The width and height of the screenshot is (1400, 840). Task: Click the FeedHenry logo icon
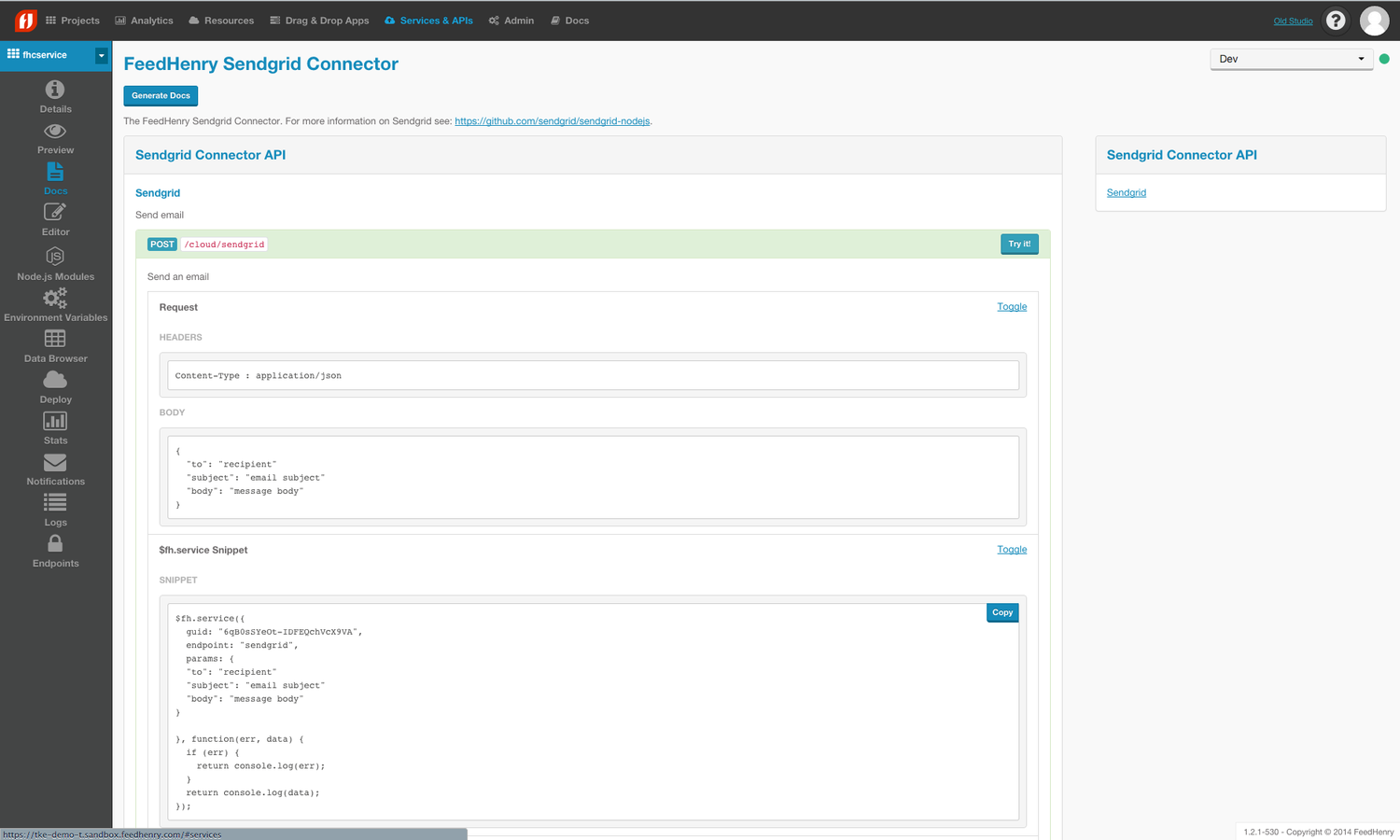click(26, 20)
